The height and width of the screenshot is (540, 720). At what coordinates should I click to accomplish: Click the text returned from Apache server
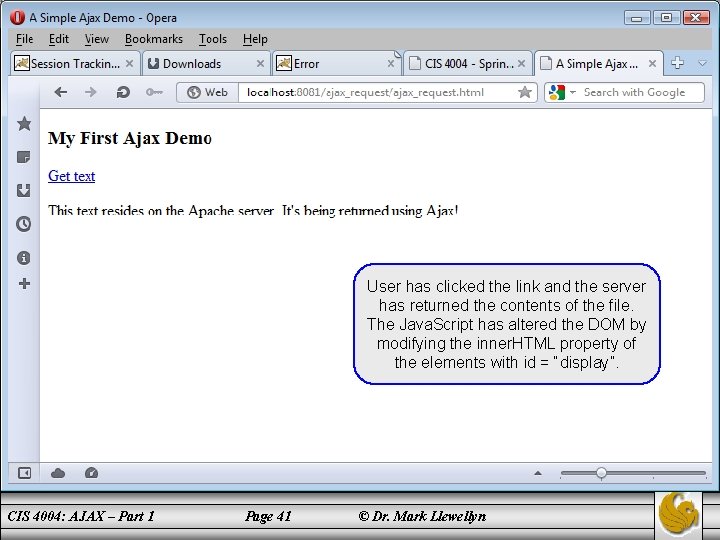(253, 210)
